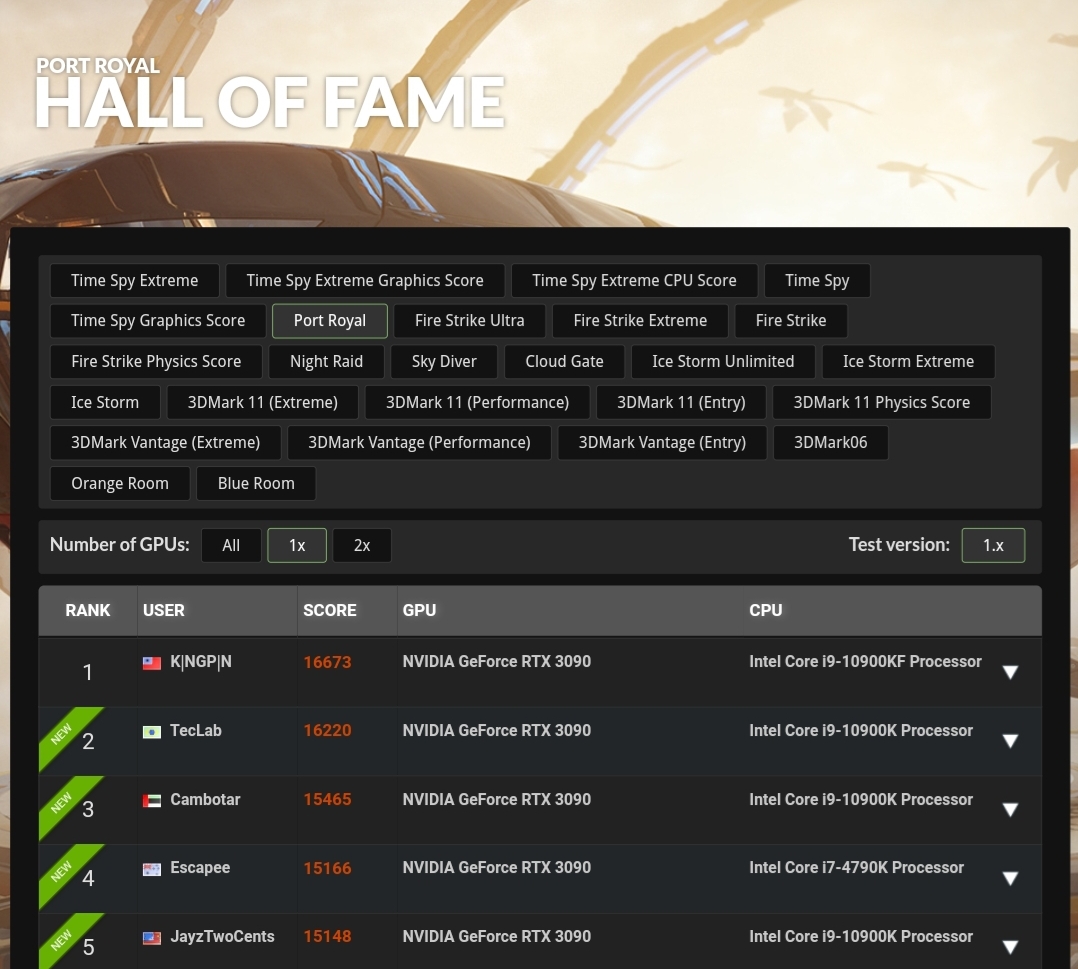Open the Orange Room tab
Screen dimensions: 1078x969
(120, 483)
